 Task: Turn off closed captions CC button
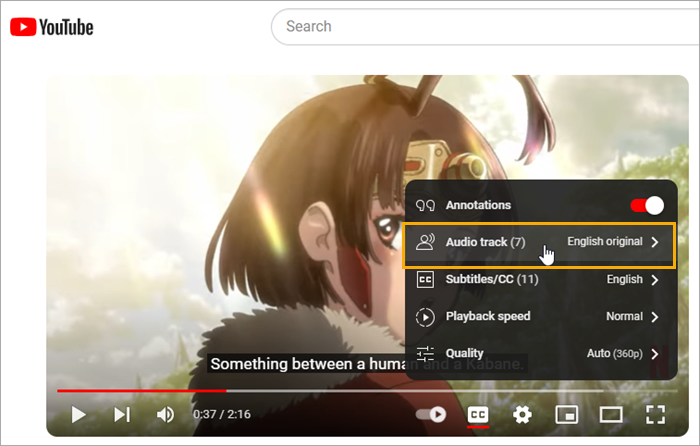pyautogui.click(x=478, y=414)
